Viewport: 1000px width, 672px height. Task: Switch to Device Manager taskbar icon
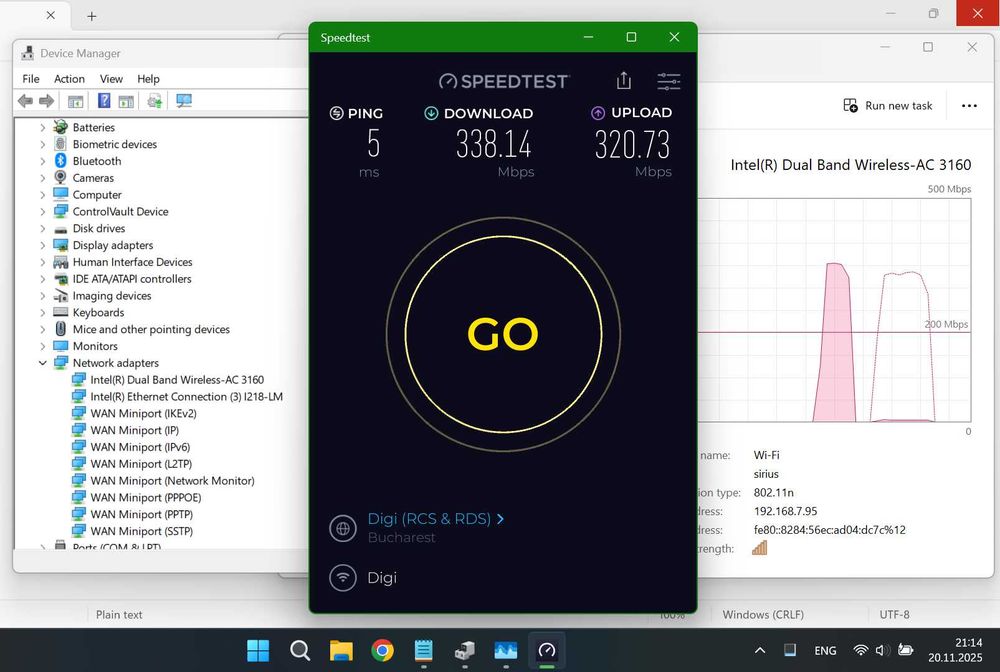465,650
